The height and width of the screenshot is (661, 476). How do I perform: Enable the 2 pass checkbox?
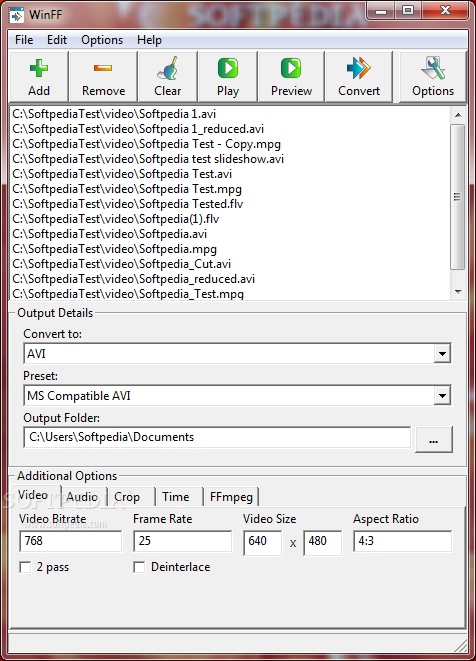25,567
